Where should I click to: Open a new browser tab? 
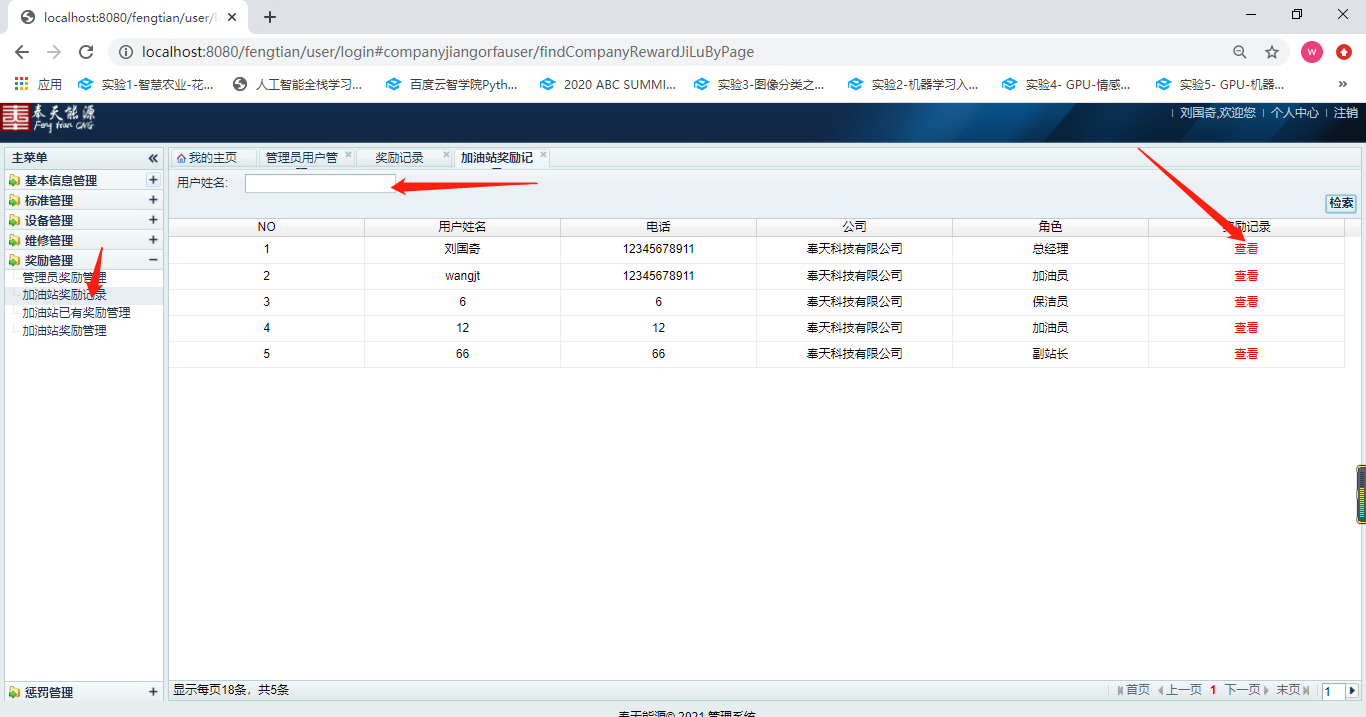pyautogui.click(x=270, y=17)
